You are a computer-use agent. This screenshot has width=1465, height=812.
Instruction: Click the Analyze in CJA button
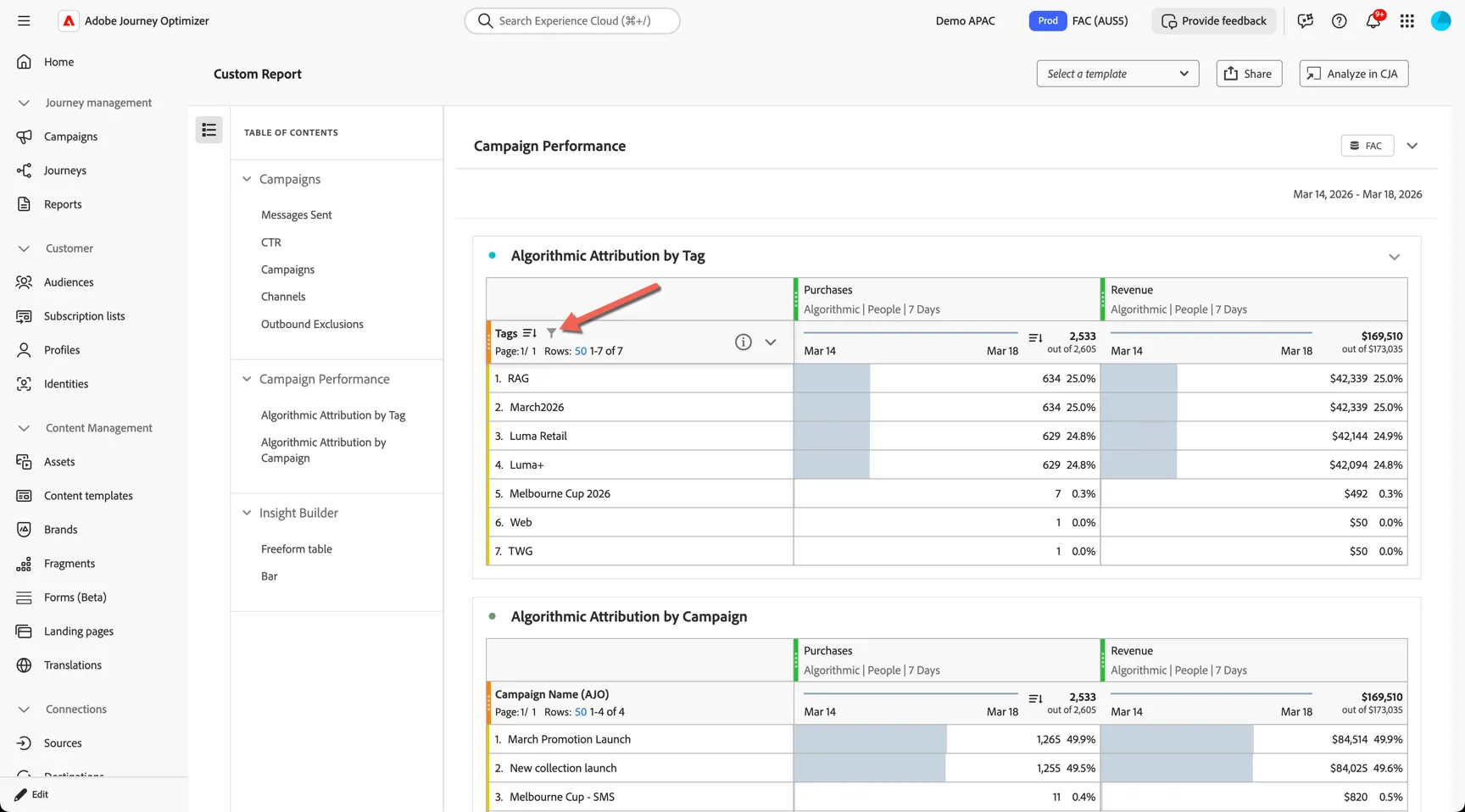point(1354,74)
